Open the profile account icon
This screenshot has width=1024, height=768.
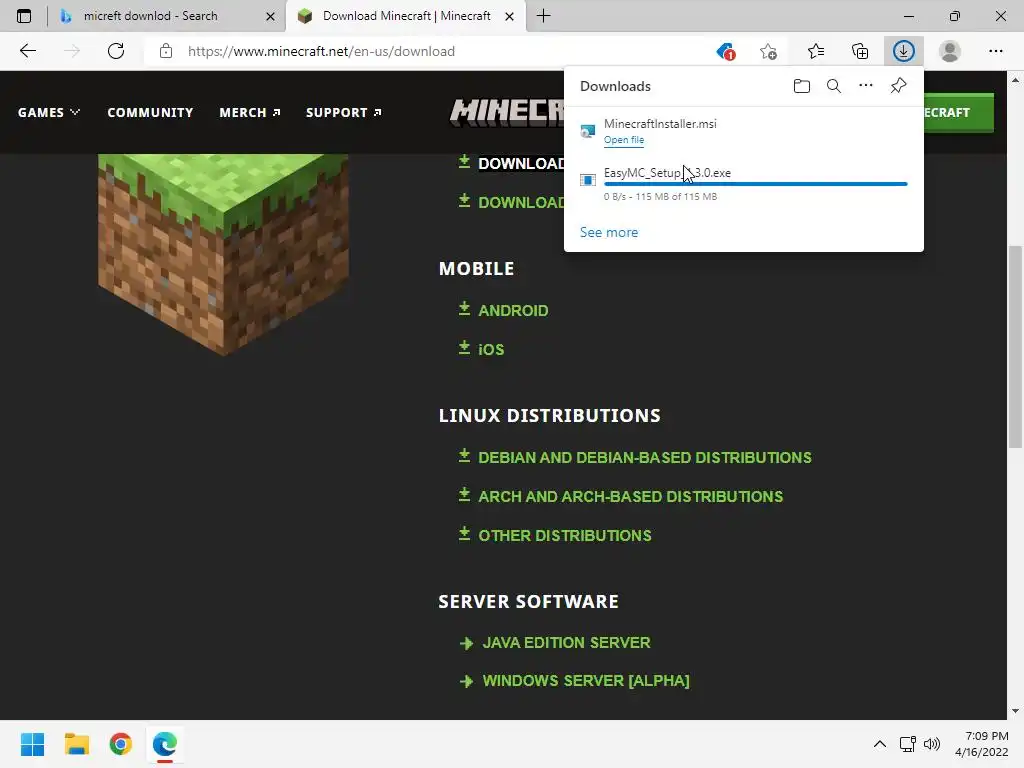click(x=950, y=51)
